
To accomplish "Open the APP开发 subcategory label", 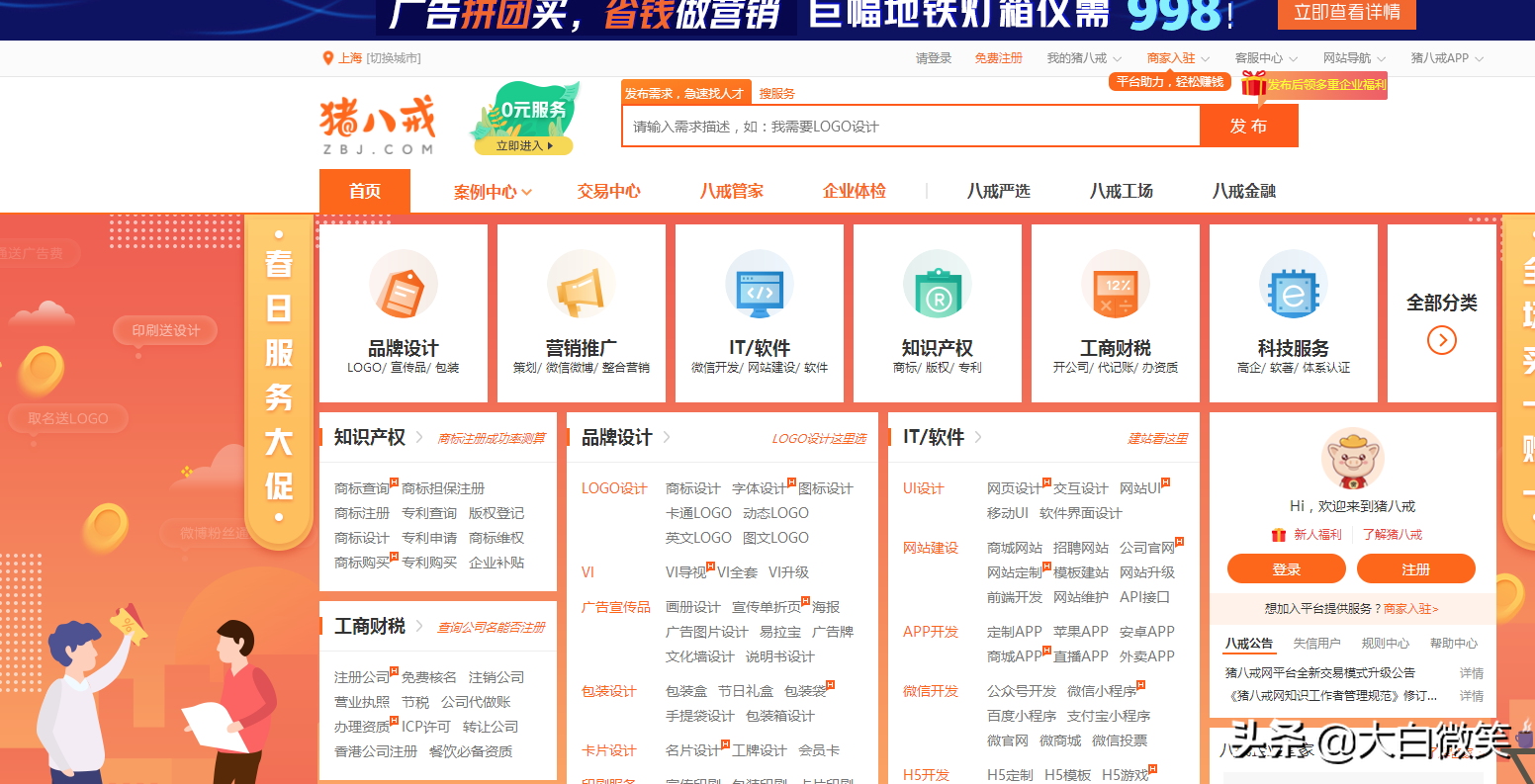I will [931, 632].
